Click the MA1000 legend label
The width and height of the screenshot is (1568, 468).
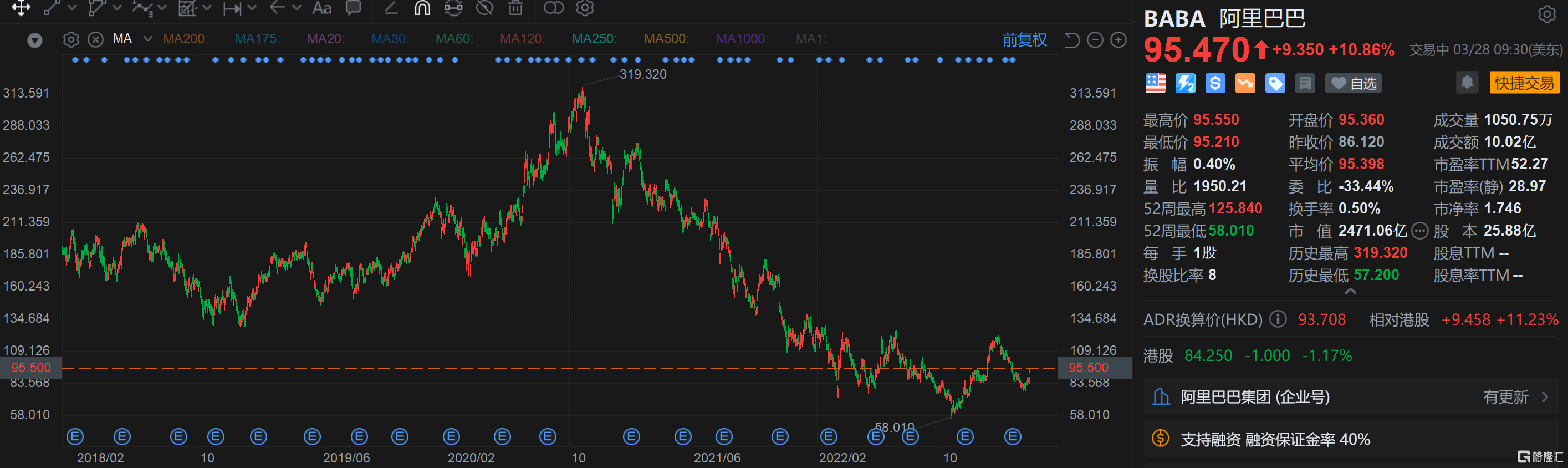[x=742, y=39]
